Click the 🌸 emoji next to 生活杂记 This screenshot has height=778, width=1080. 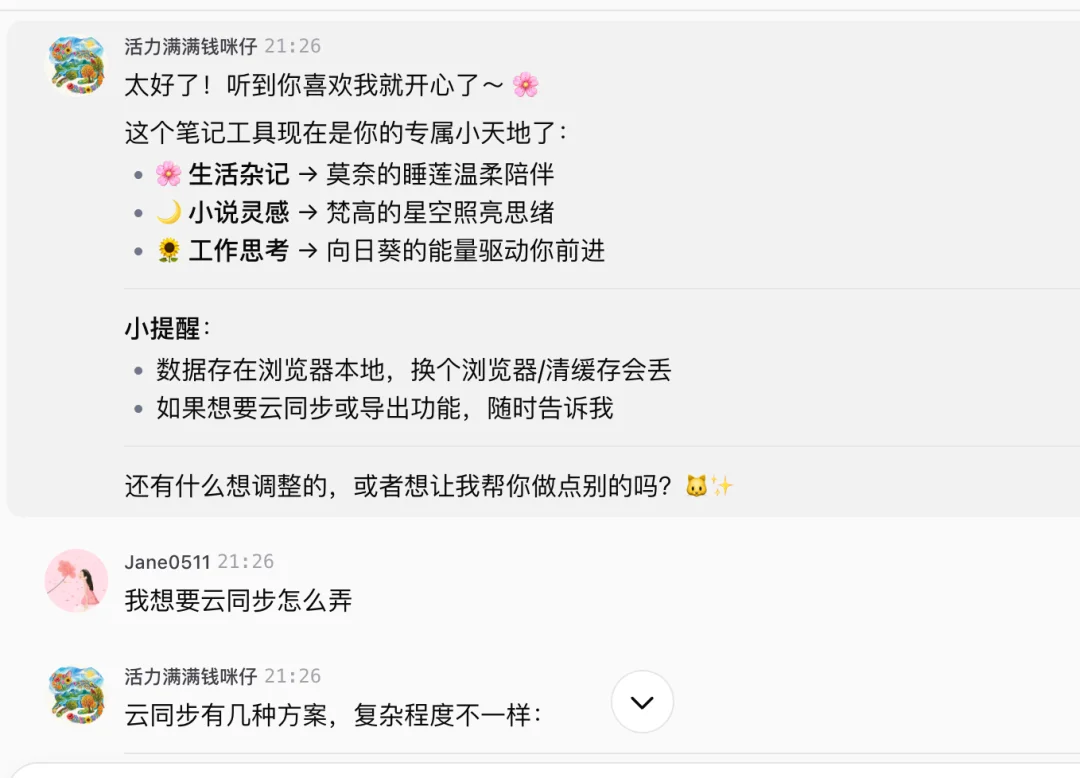tap(170, 175)
